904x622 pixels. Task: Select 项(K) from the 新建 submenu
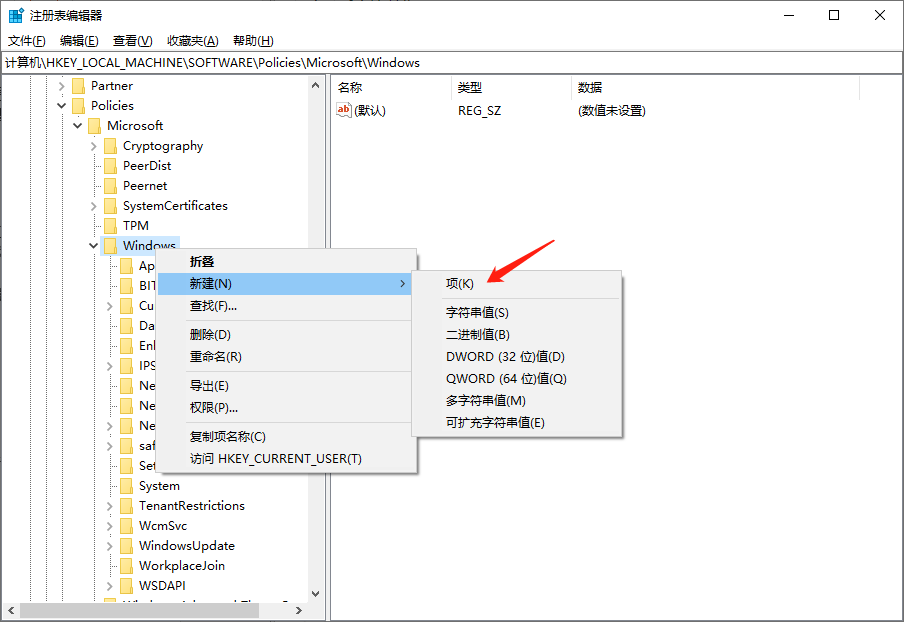(x=459, y=283)
